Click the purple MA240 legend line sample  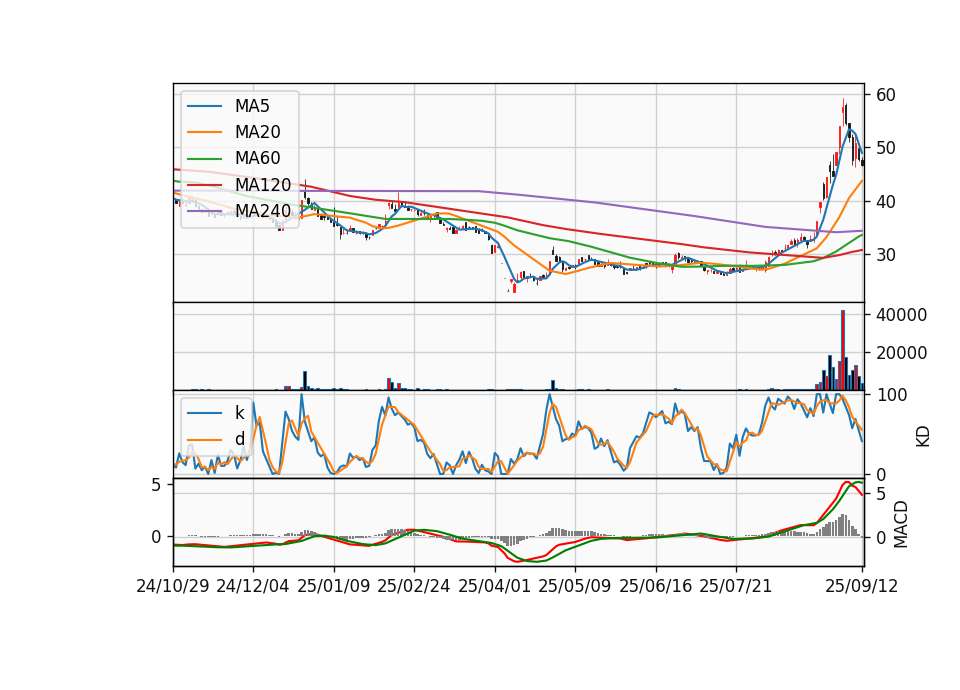204,211
